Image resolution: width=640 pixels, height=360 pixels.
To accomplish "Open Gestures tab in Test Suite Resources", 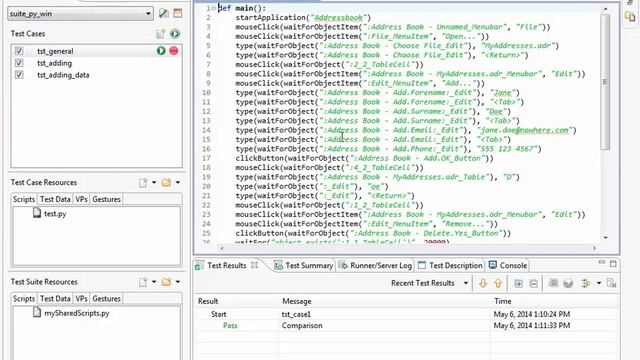I will [107, 298].
